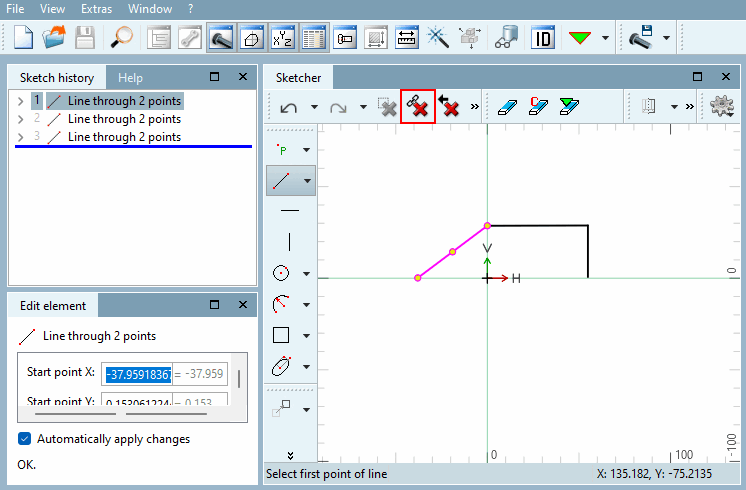
Task: Expand history item 1 Line through 2 points
Action: 20,101
